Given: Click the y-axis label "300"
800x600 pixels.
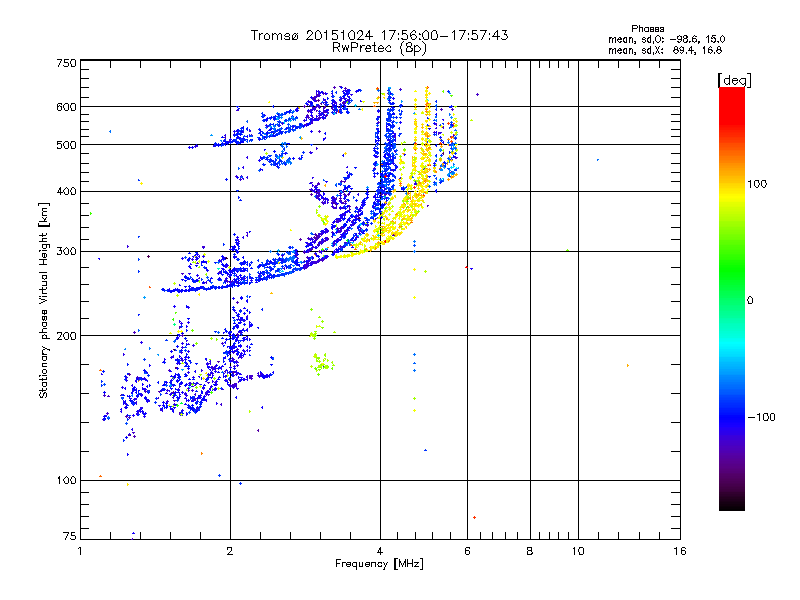Looking at the screenshot, I should click(66, 252).
